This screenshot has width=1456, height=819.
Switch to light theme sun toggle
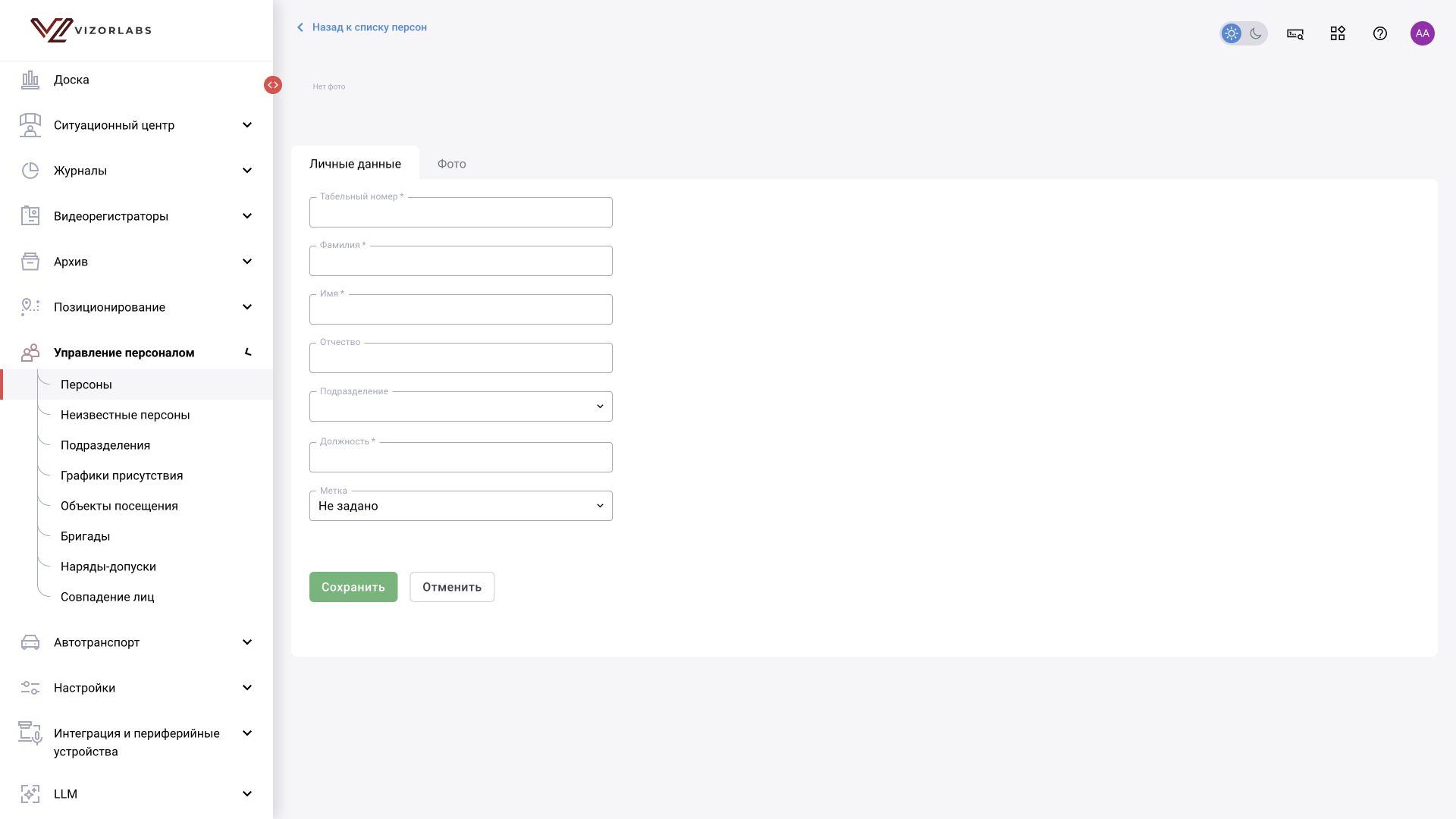point(1232,33)
